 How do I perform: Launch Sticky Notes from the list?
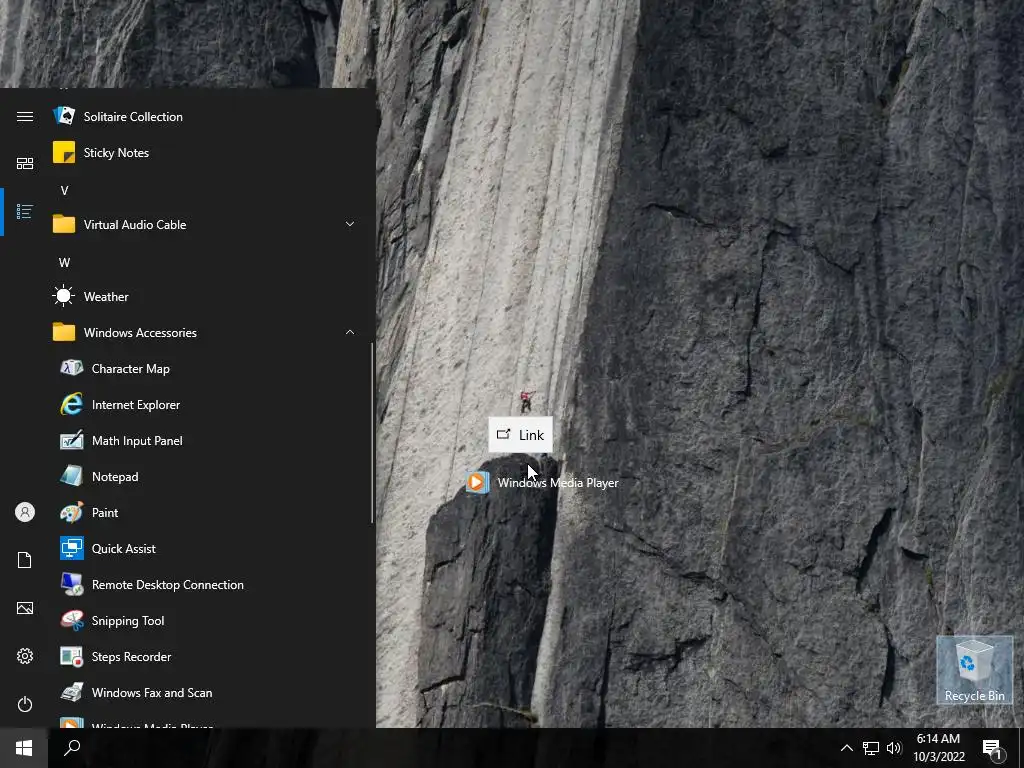click(x=64, y=152)
